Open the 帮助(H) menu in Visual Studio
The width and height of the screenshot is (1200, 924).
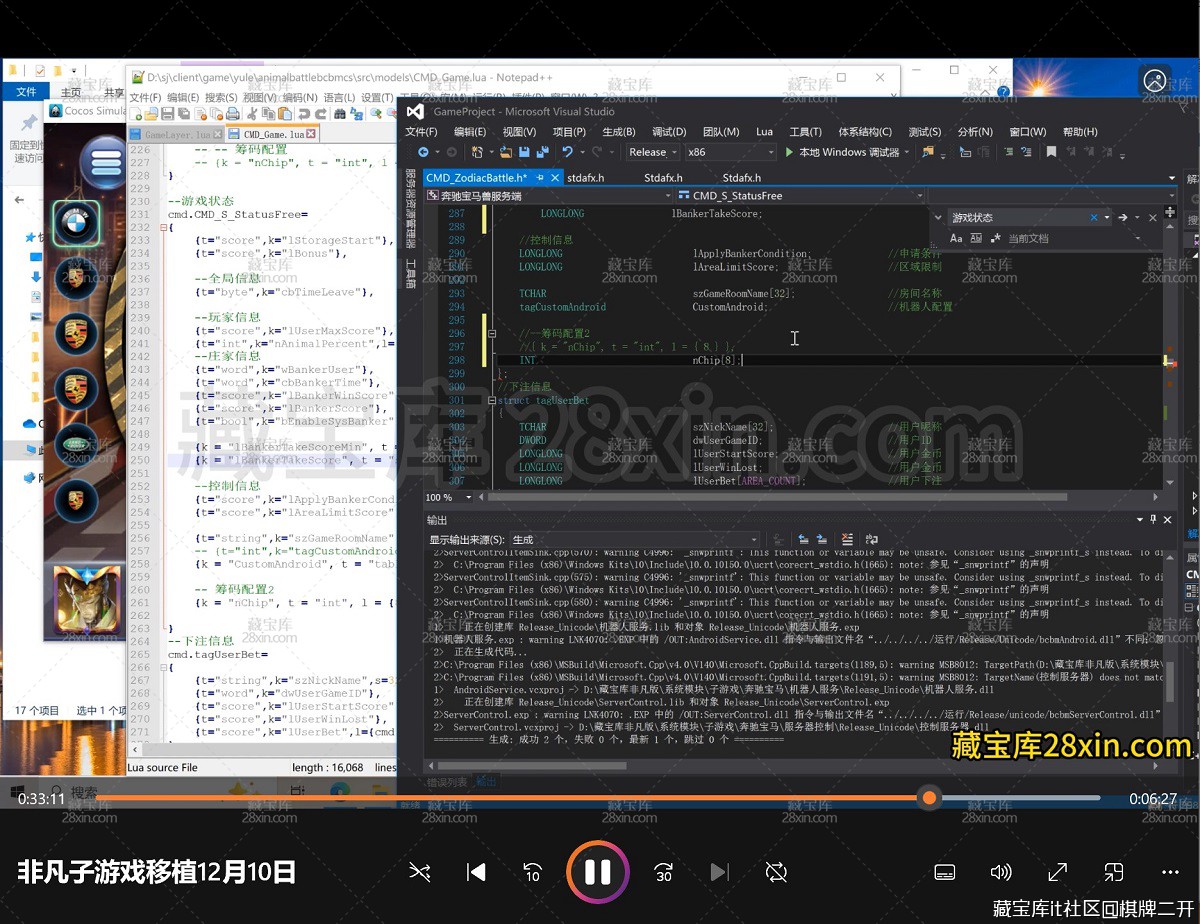1080,131
